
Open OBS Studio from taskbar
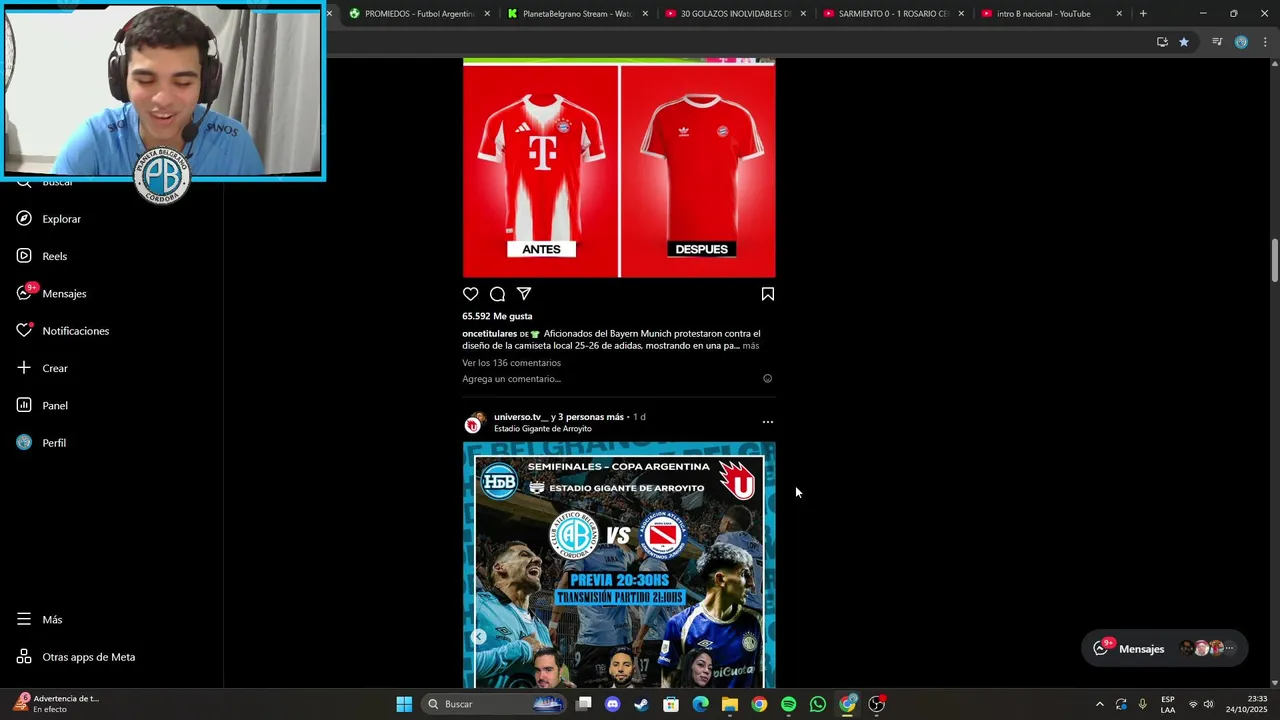tap(876, 704)
